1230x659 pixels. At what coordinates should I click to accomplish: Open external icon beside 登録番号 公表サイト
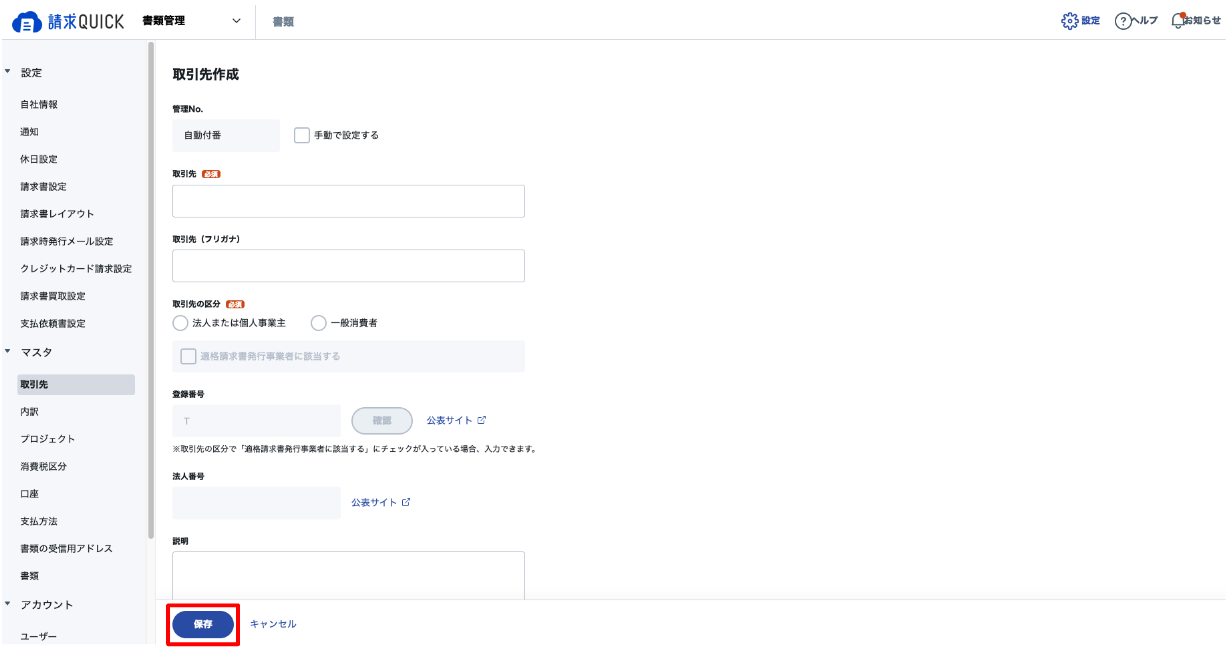(x=482, y=420)
